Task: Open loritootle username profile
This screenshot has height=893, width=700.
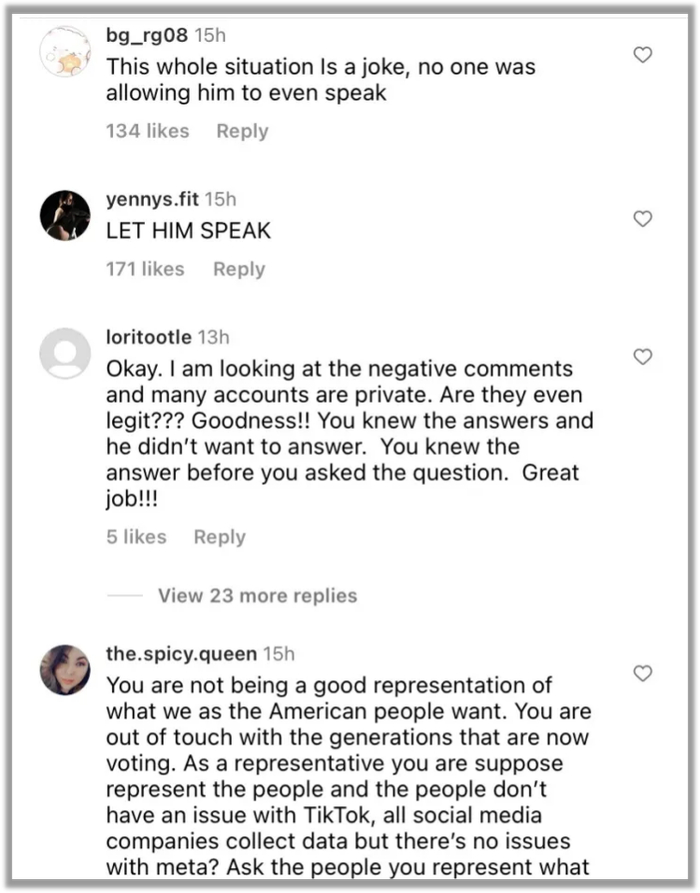Action: [147, 337]
